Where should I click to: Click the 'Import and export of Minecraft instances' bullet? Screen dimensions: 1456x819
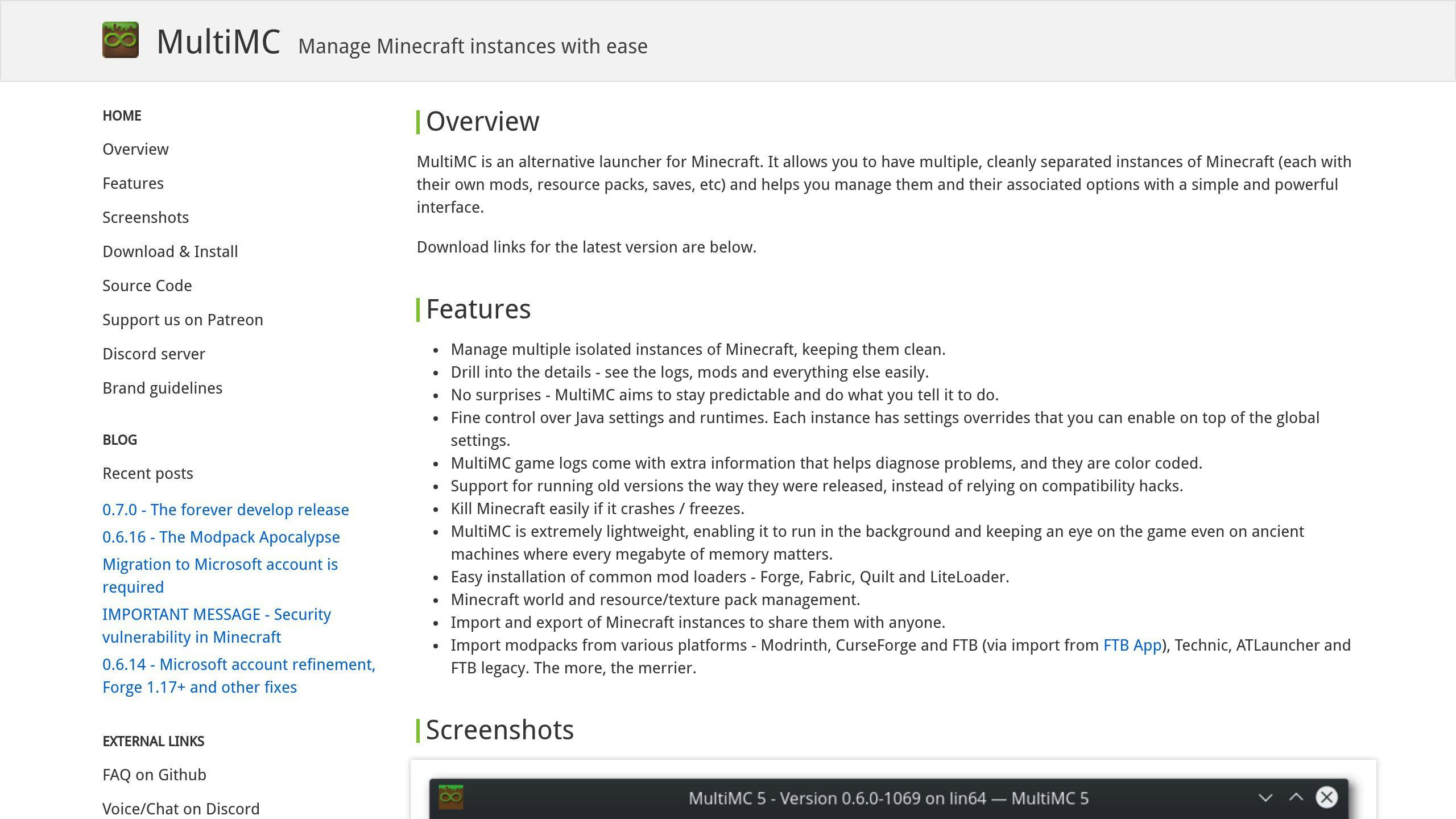coord(698,622)
